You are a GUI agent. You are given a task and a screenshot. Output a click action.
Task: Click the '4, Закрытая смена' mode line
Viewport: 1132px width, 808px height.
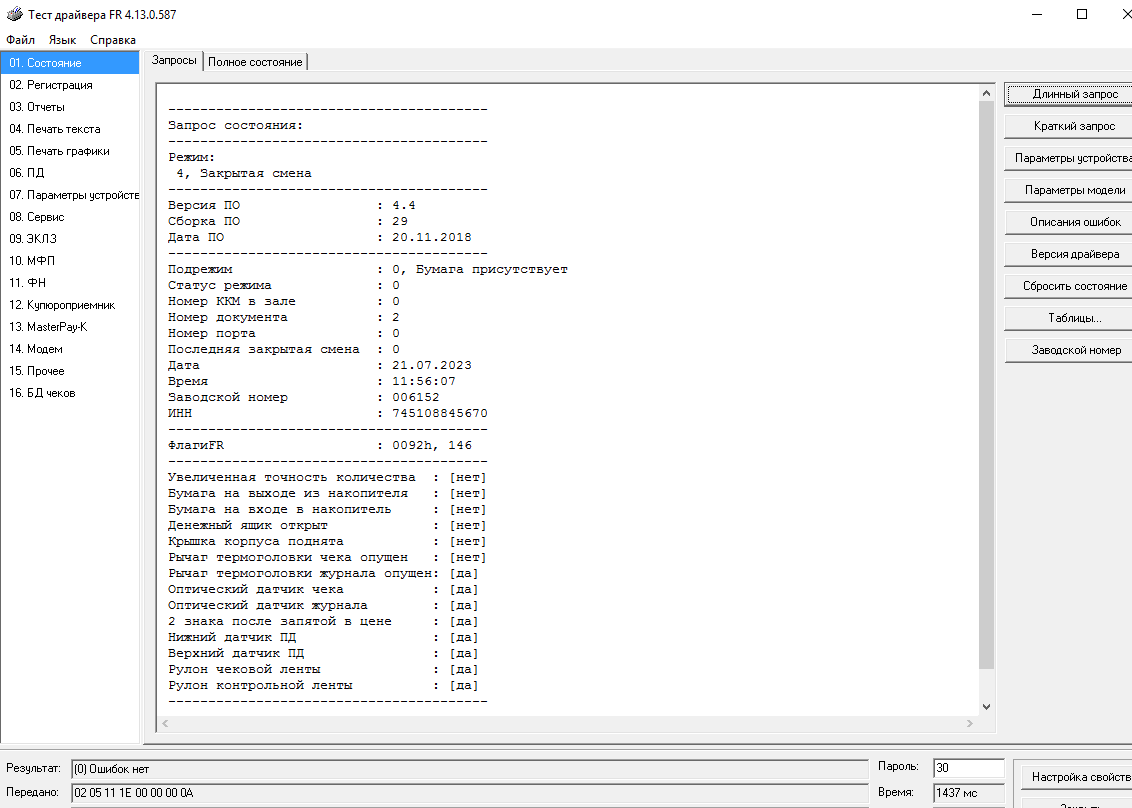pos(244,173)
